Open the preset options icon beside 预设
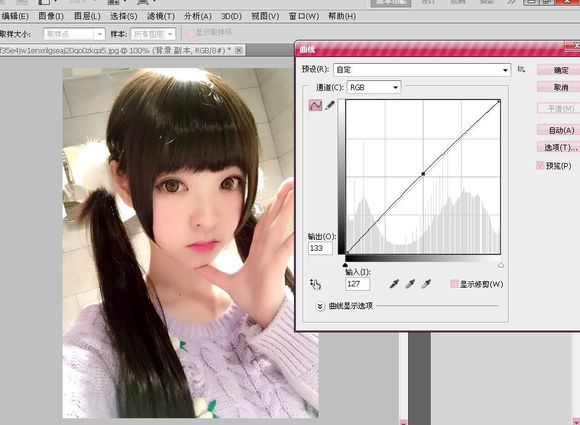 point(521,69)
